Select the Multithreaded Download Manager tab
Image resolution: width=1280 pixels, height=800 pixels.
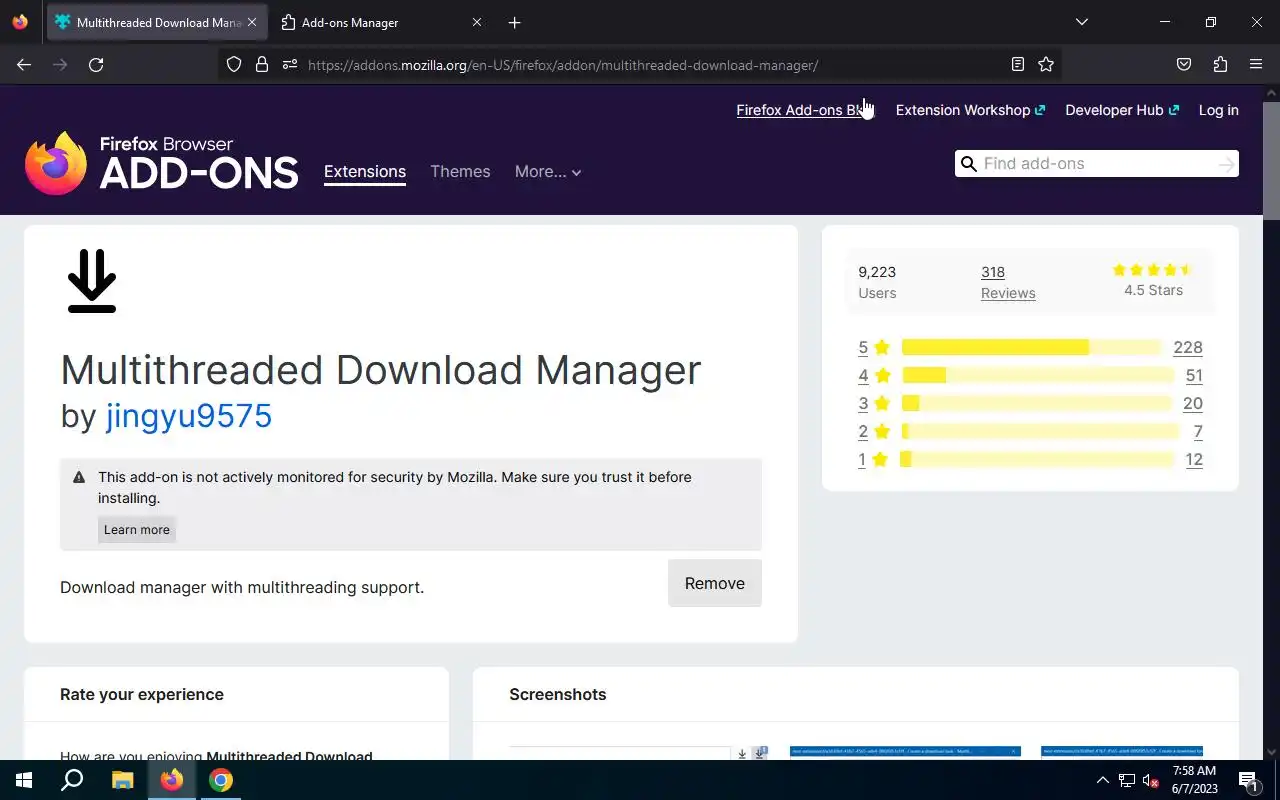(155, 22)
